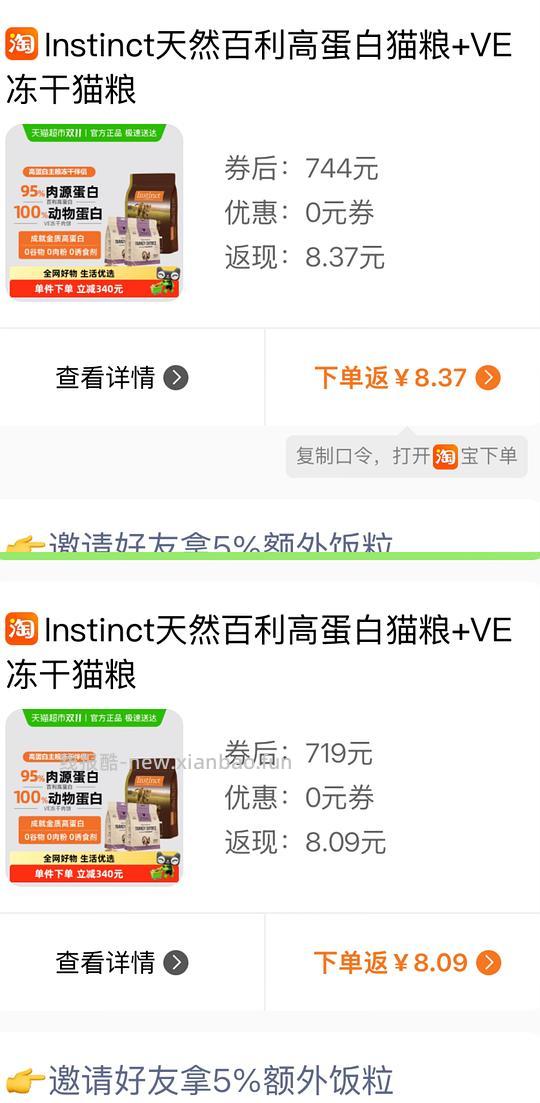
Task: Tap 券后 744元 price text
Action: tap(302, 169)
